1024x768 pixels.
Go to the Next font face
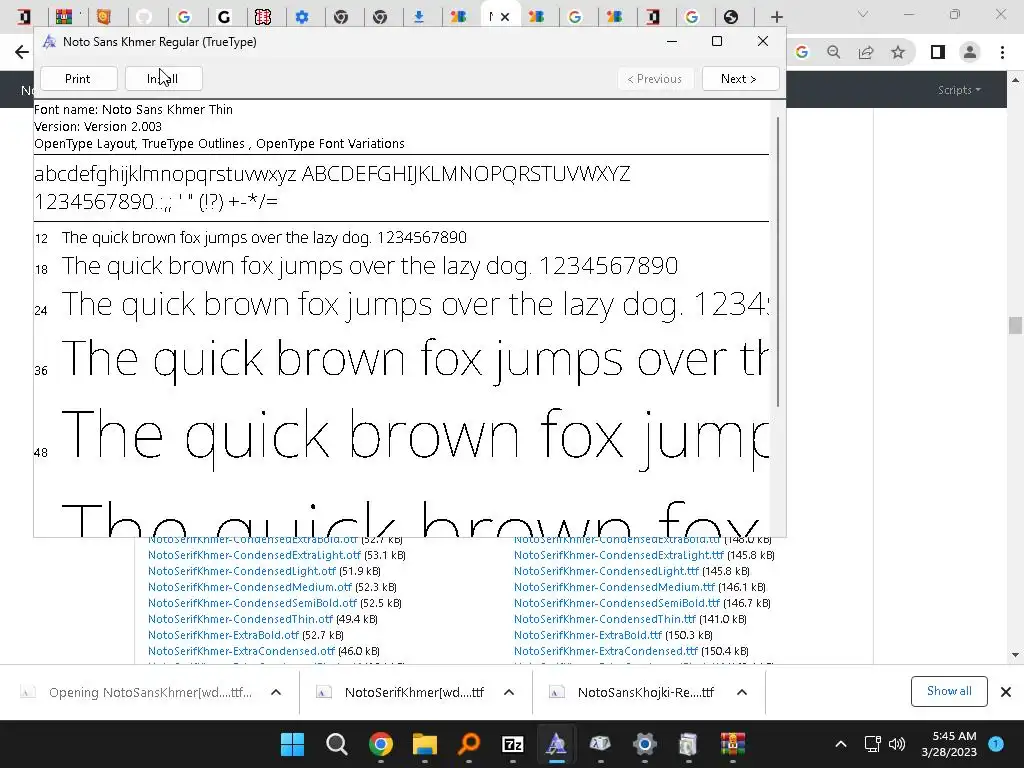coord(740,79)
